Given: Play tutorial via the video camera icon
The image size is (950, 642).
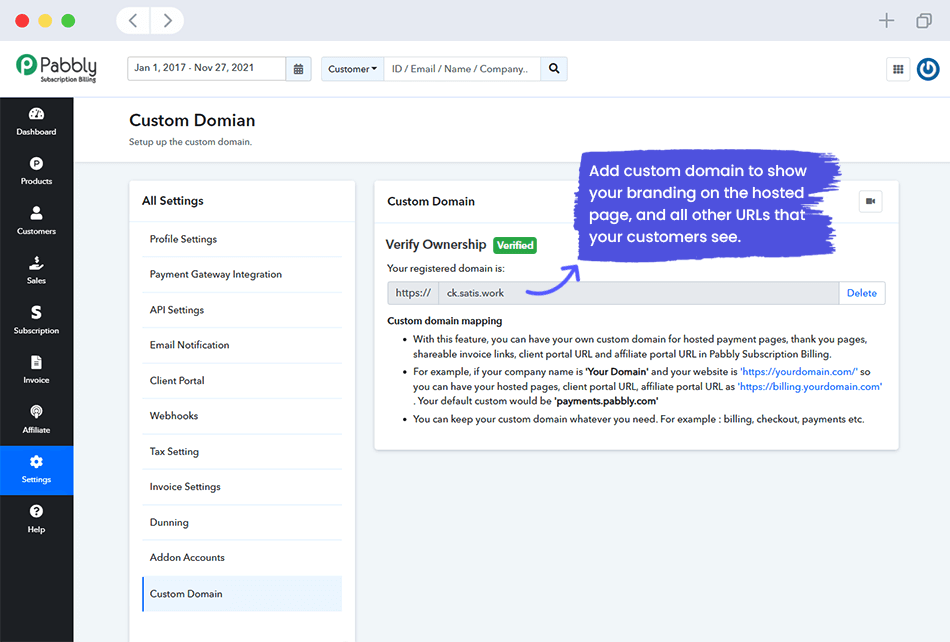Looking at the screenshot, I should pos(870,201).
